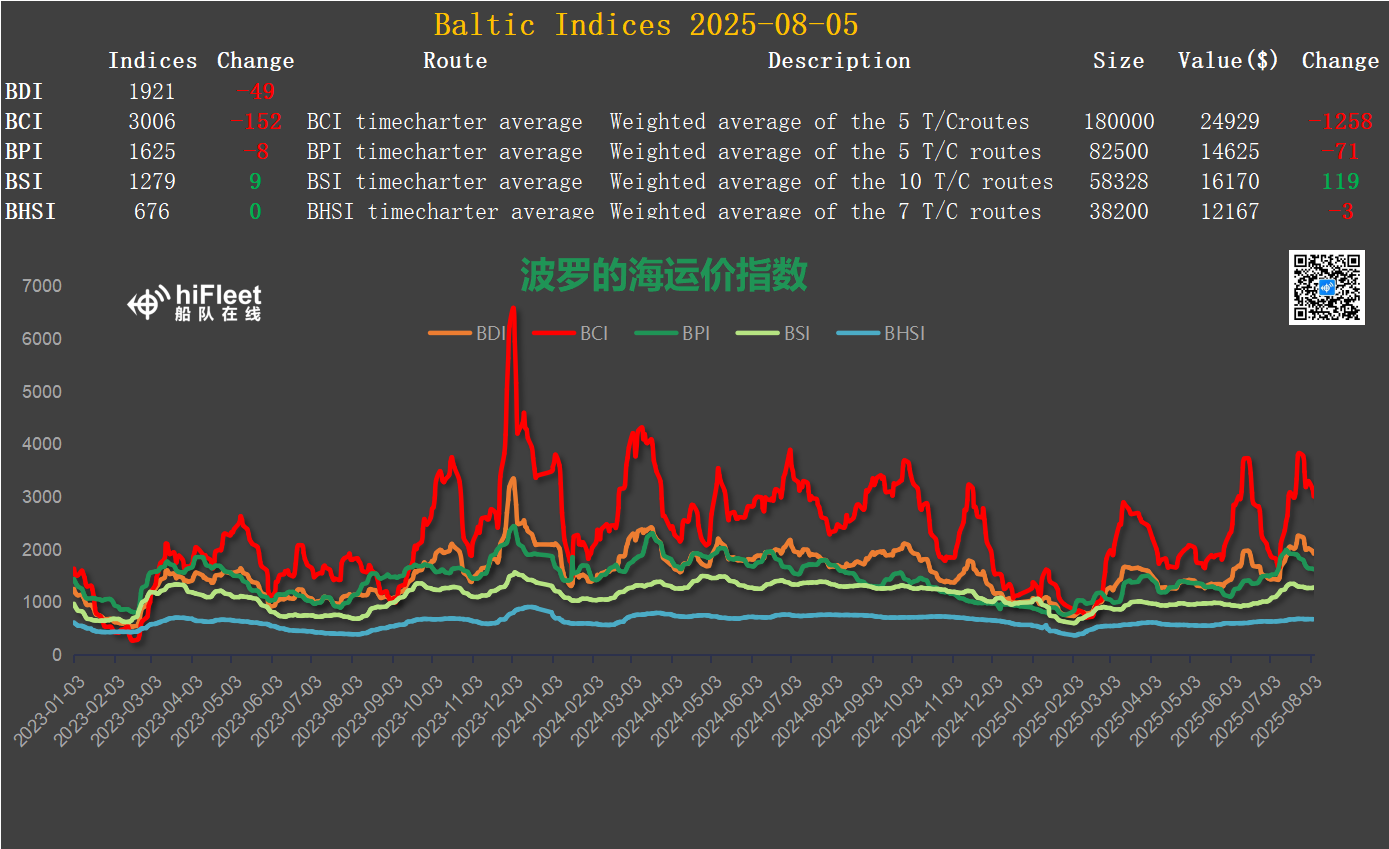Click BHSI timecharter average route text
The height and width of the screenshot is (849, 1389).
(450, 212)
